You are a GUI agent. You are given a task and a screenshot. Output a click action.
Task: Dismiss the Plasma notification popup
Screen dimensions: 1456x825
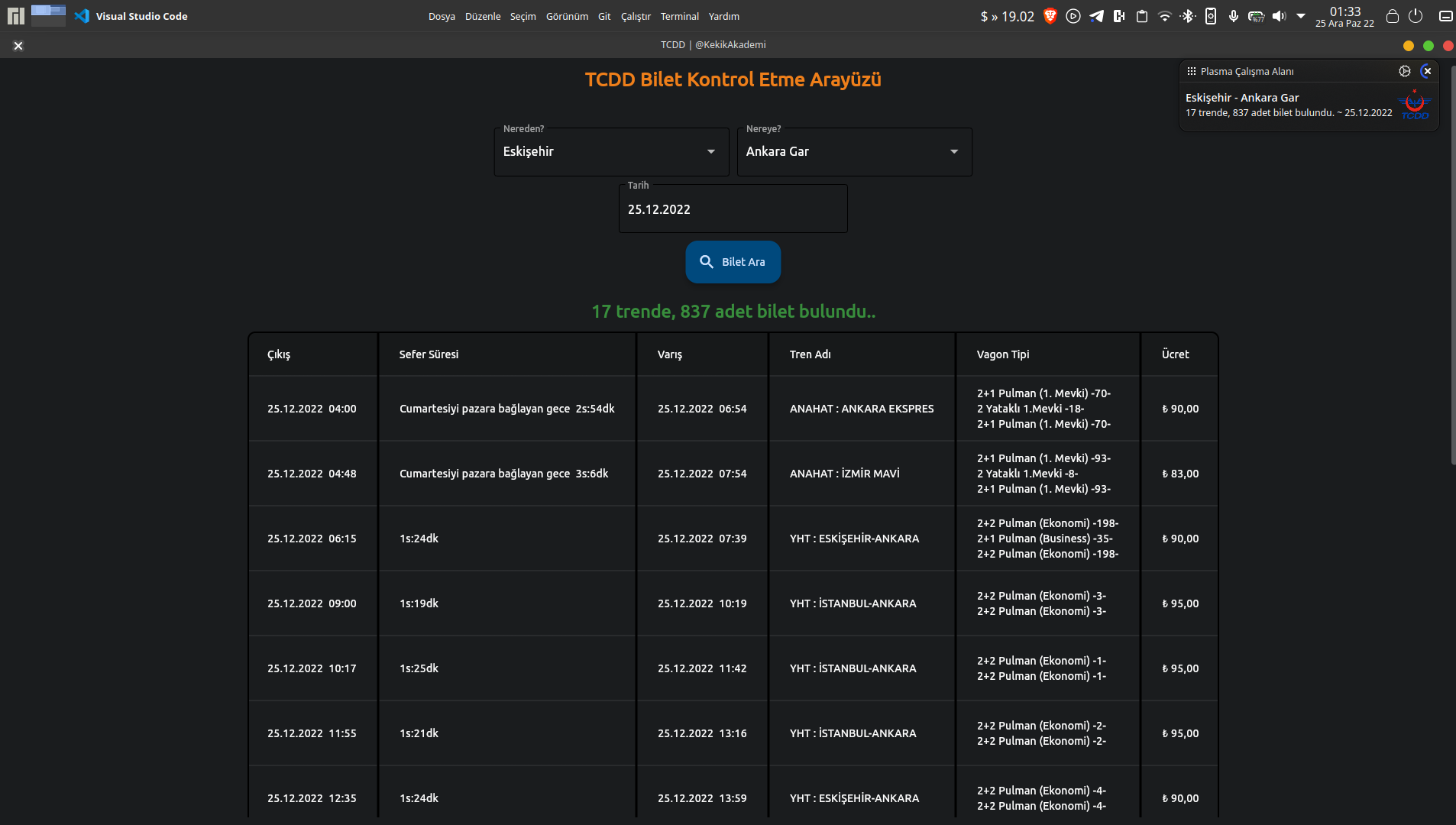pyautogui.click(x=1426, y=71)
